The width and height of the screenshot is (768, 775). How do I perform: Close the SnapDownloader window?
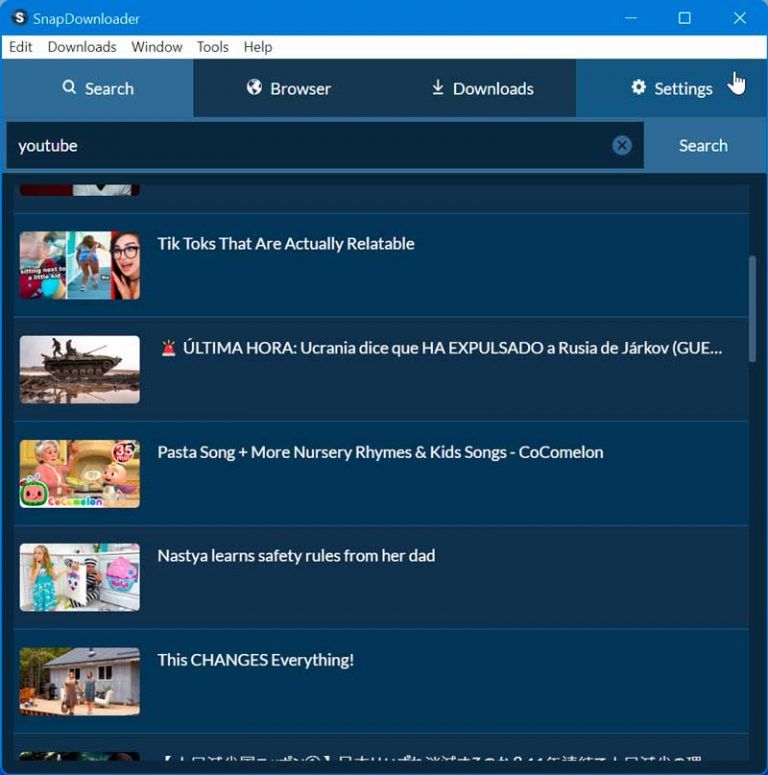click(x=739, y=18)
